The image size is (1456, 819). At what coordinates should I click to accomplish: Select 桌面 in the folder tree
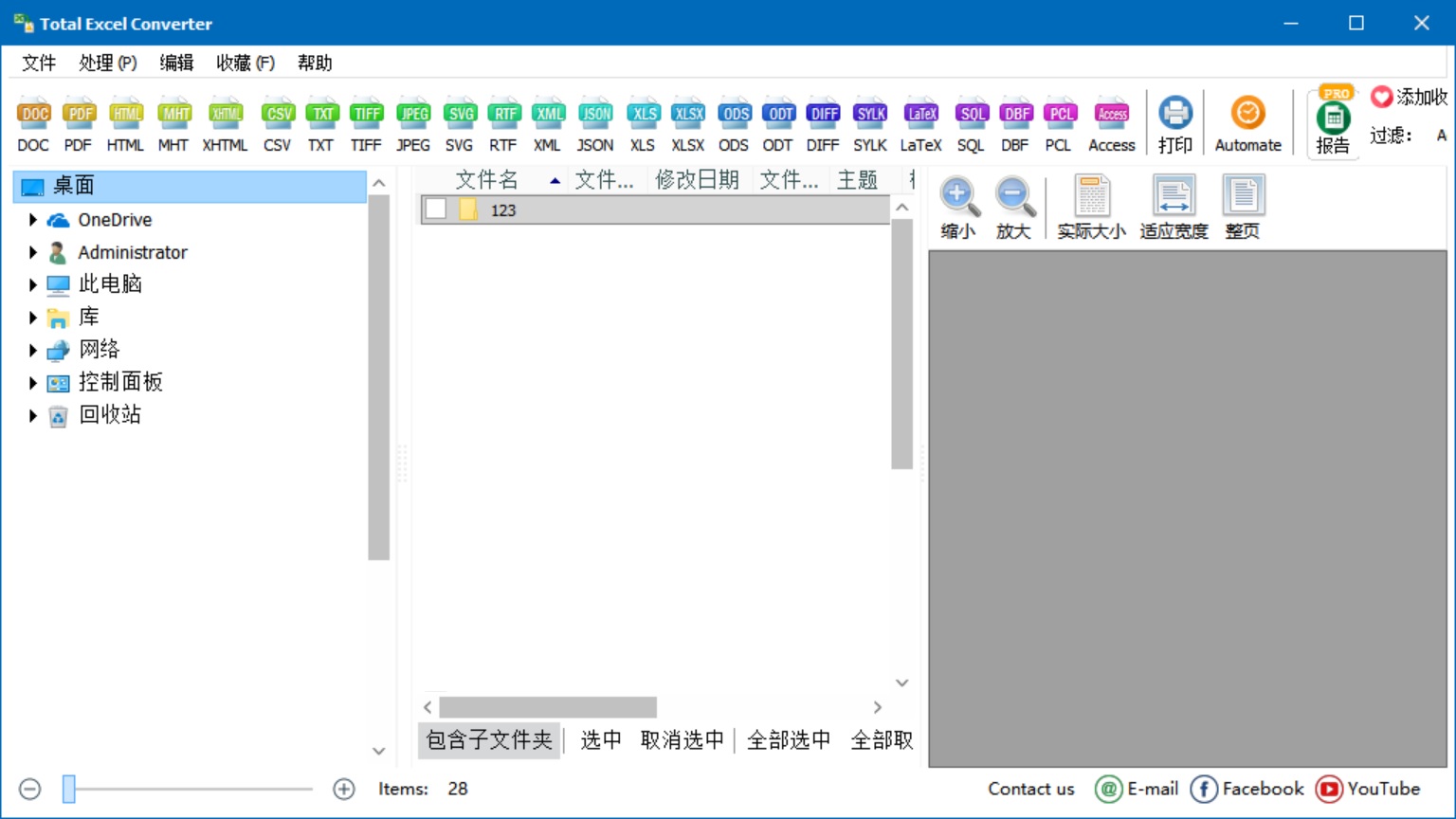(x=190, y=186)
